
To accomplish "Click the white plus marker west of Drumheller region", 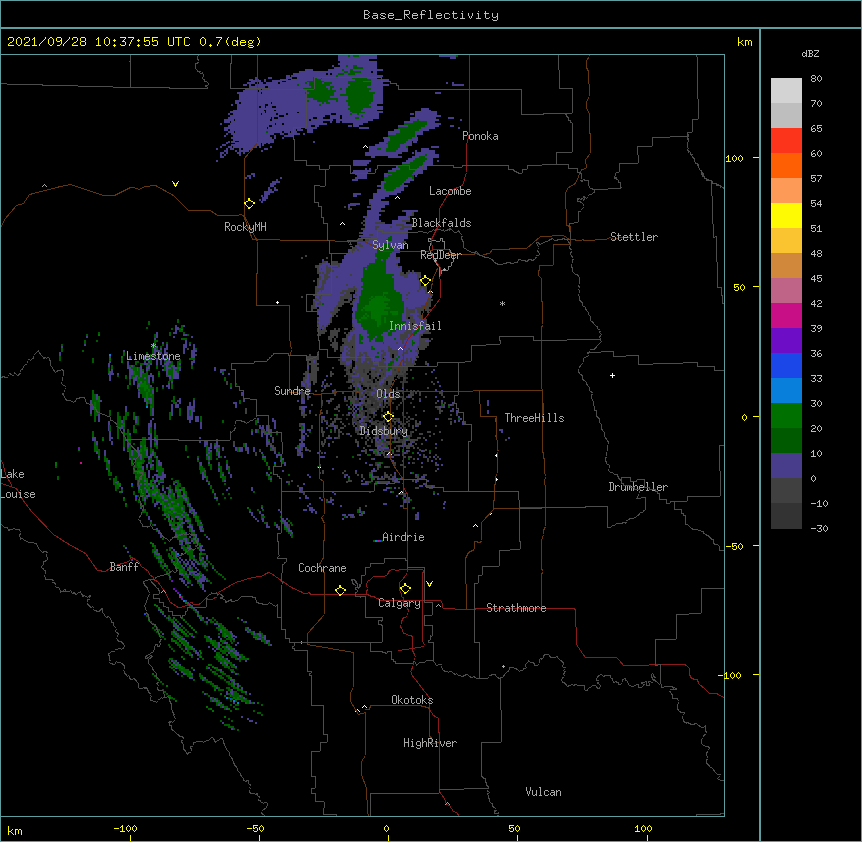I will coord(612,375).
